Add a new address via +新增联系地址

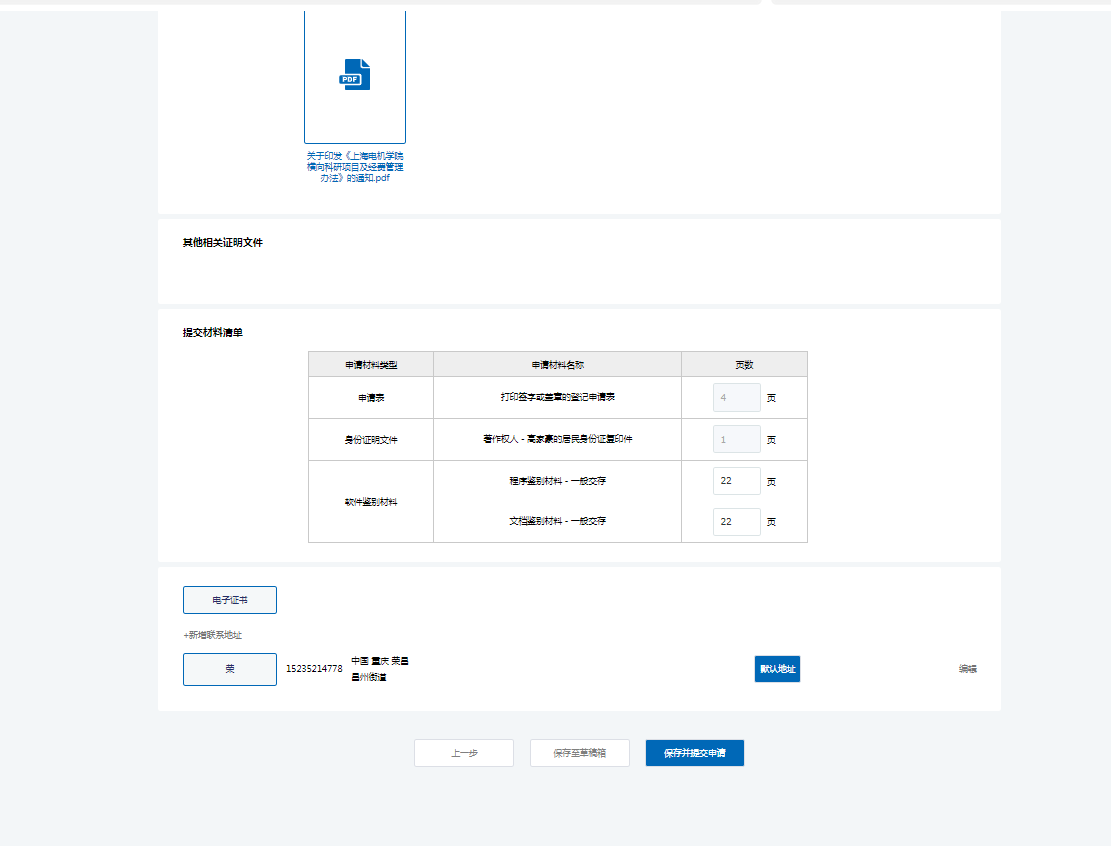[212, 635]
